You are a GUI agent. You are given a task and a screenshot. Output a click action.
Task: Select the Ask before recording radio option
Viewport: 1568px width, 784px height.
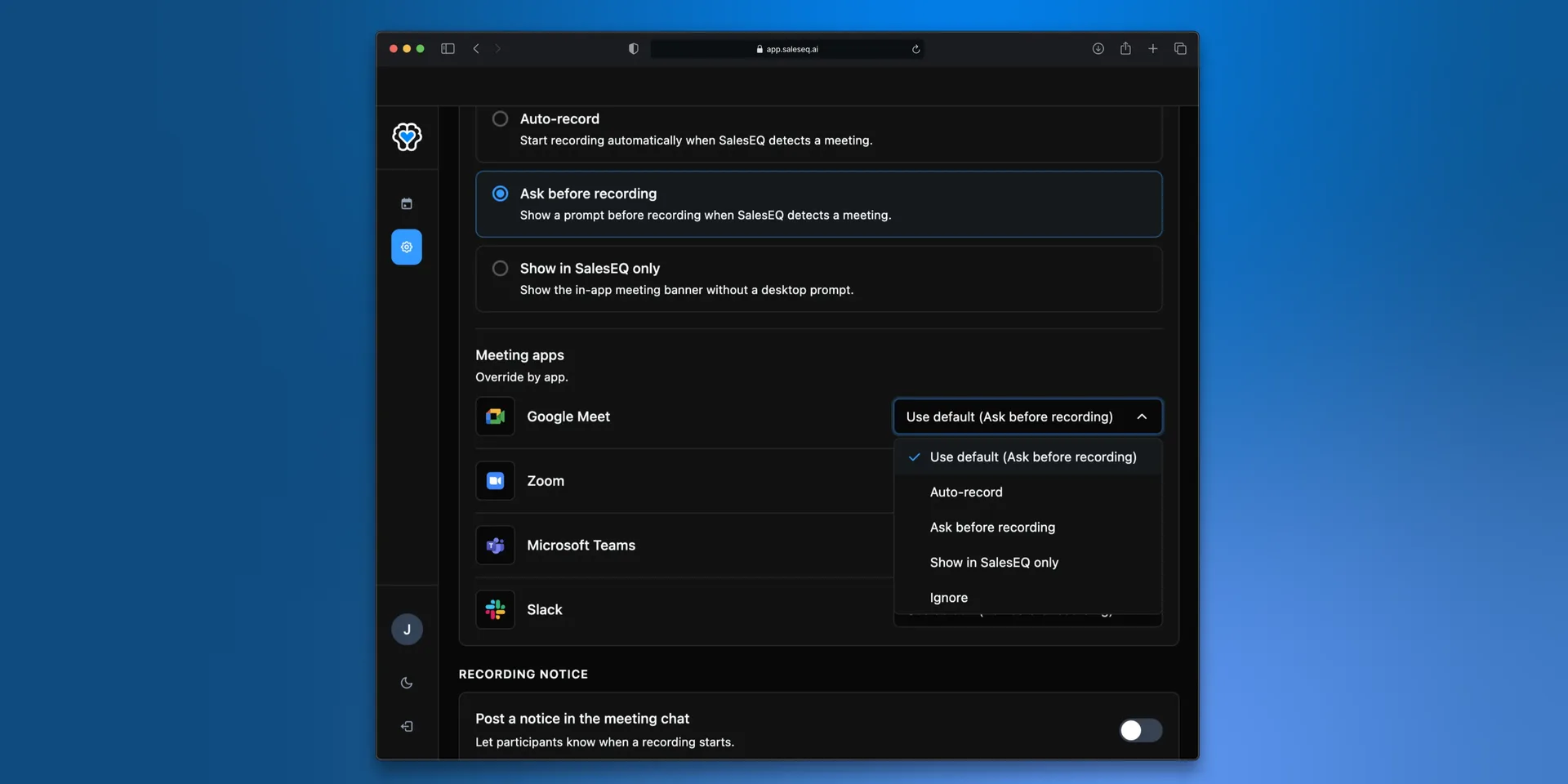pos(500,194)
